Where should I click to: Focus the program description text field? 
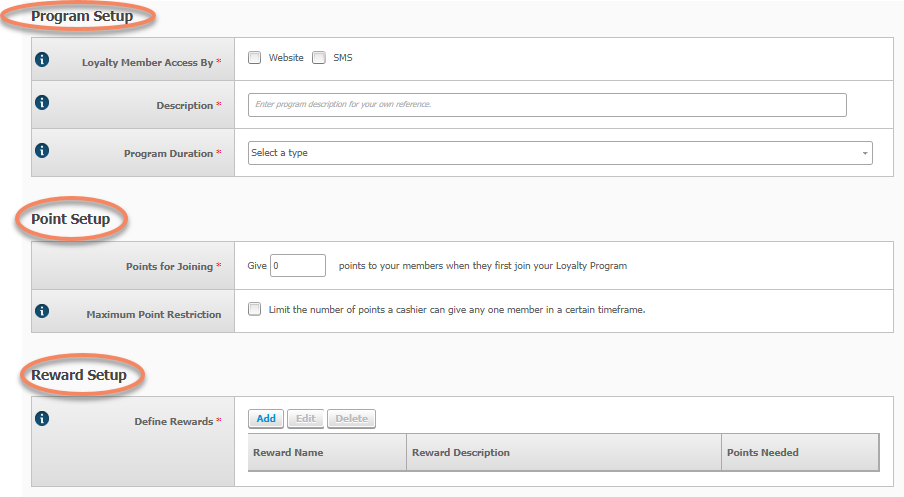[x=547, y=105]
